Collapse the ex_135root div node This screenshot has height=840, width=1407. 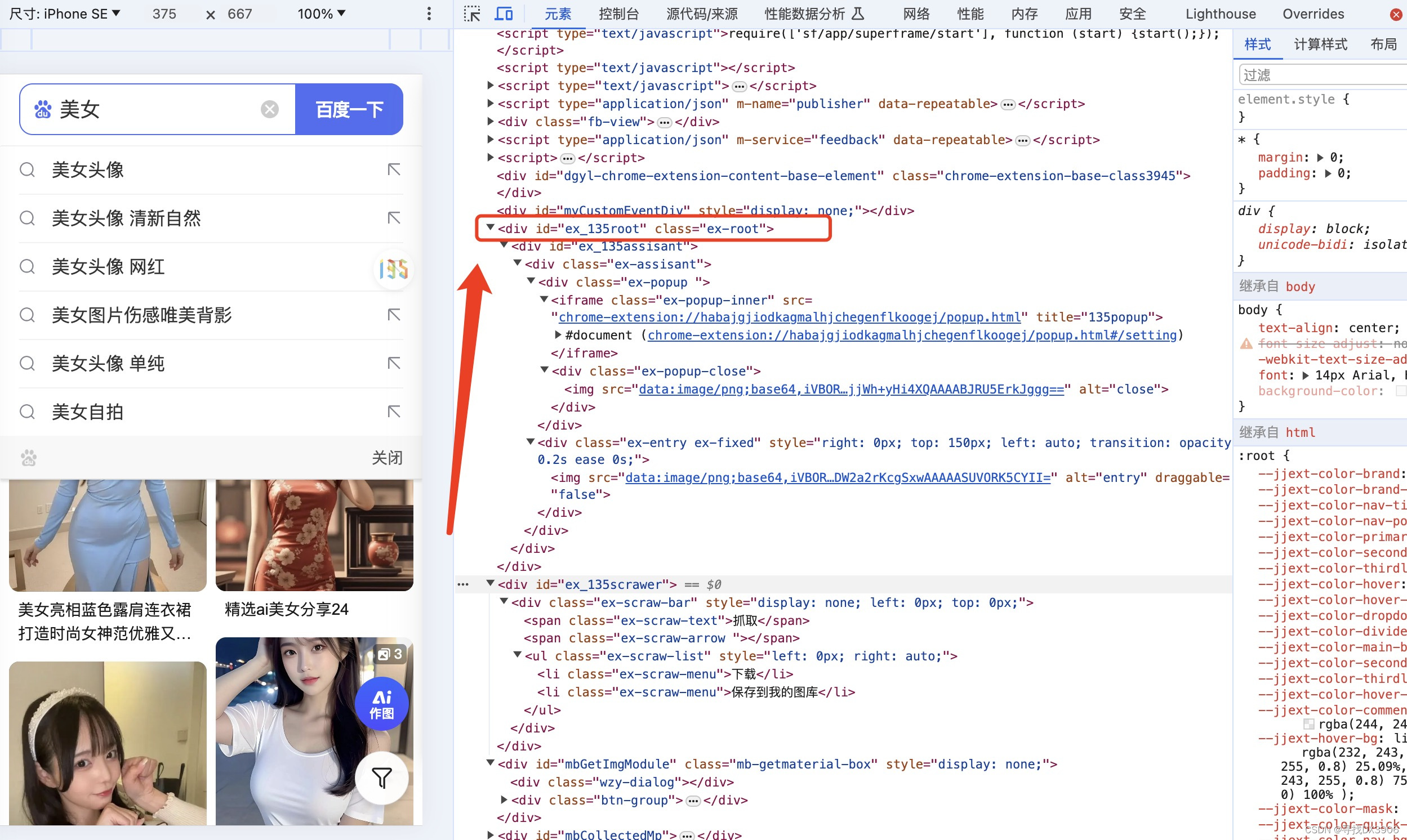tap(491, 227)
